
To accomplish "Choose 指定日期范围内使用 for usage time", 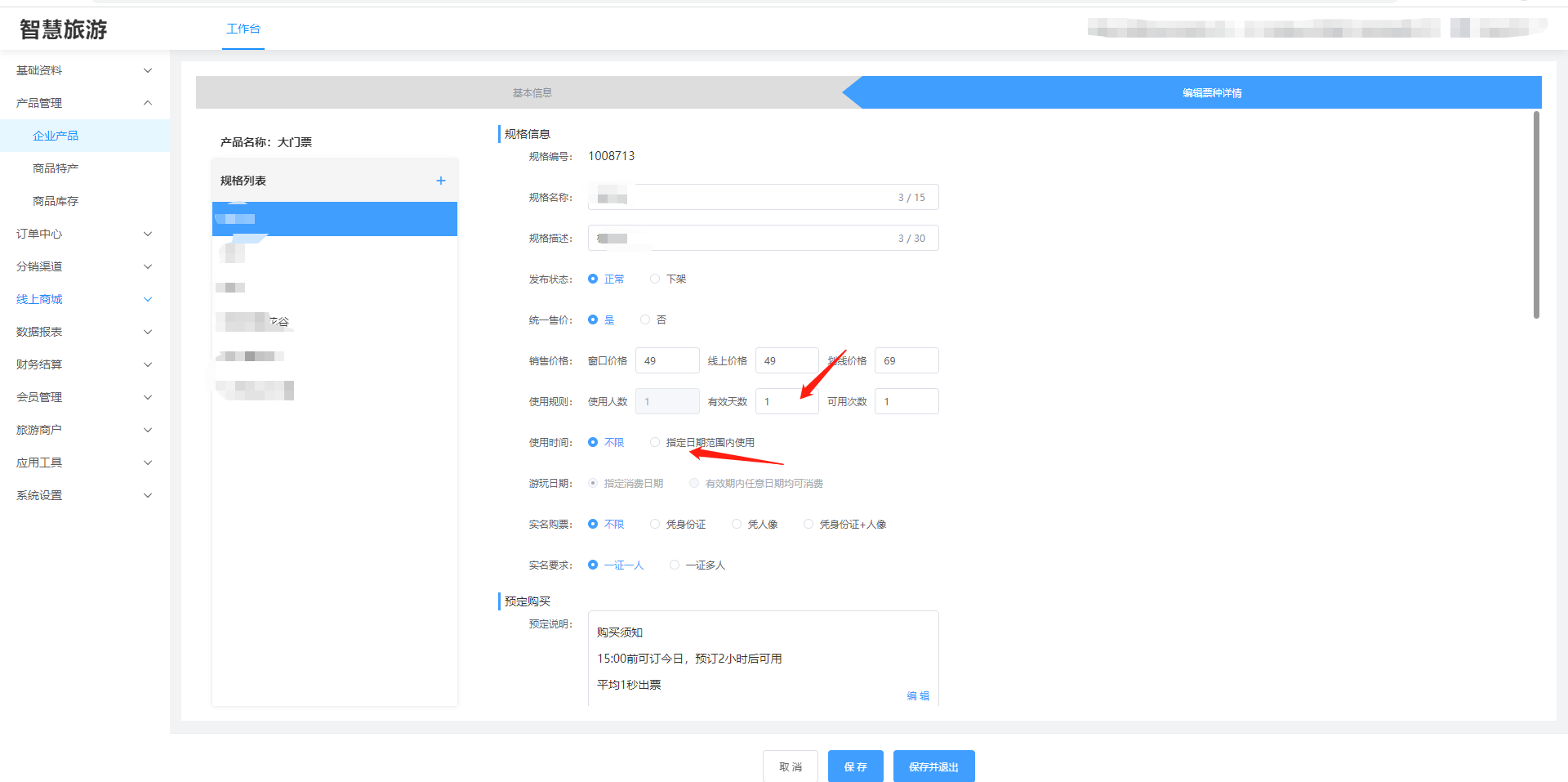I will click(655, 442).
